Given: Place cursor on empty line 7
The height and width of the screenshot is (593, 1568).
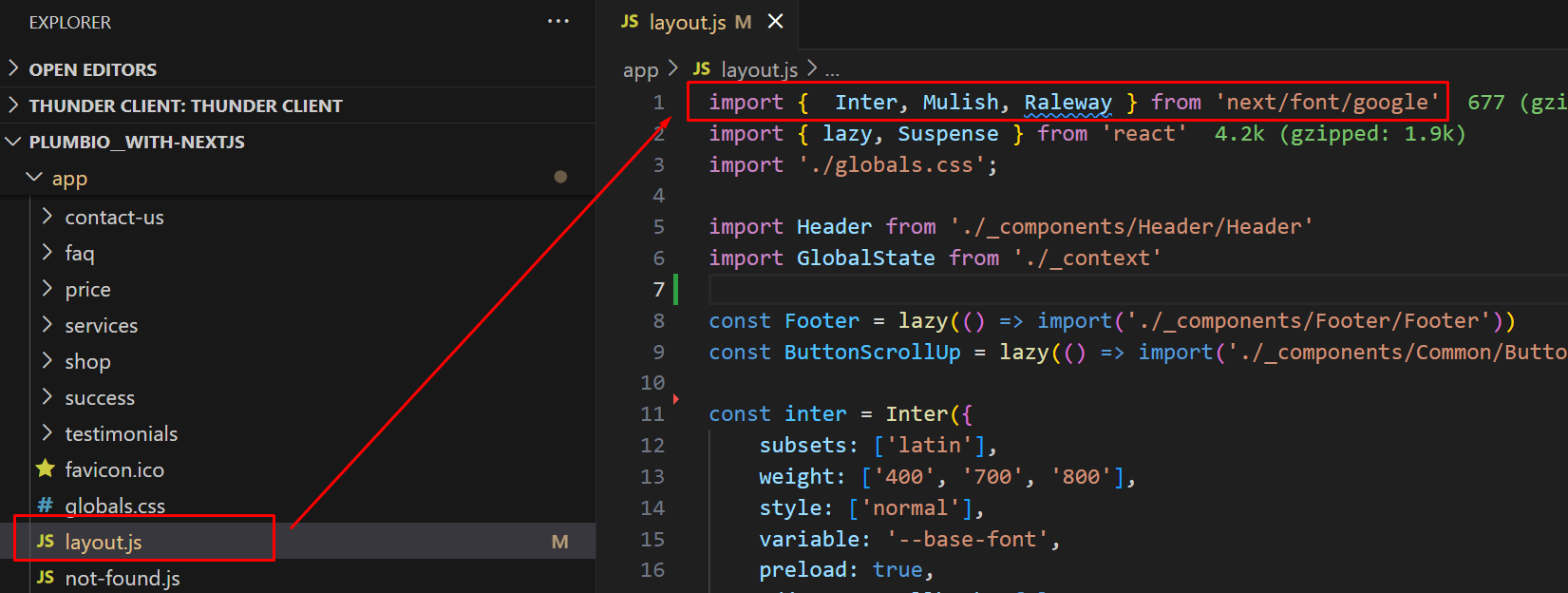Looking at the screenshot, I should [x=1138, y=289].
